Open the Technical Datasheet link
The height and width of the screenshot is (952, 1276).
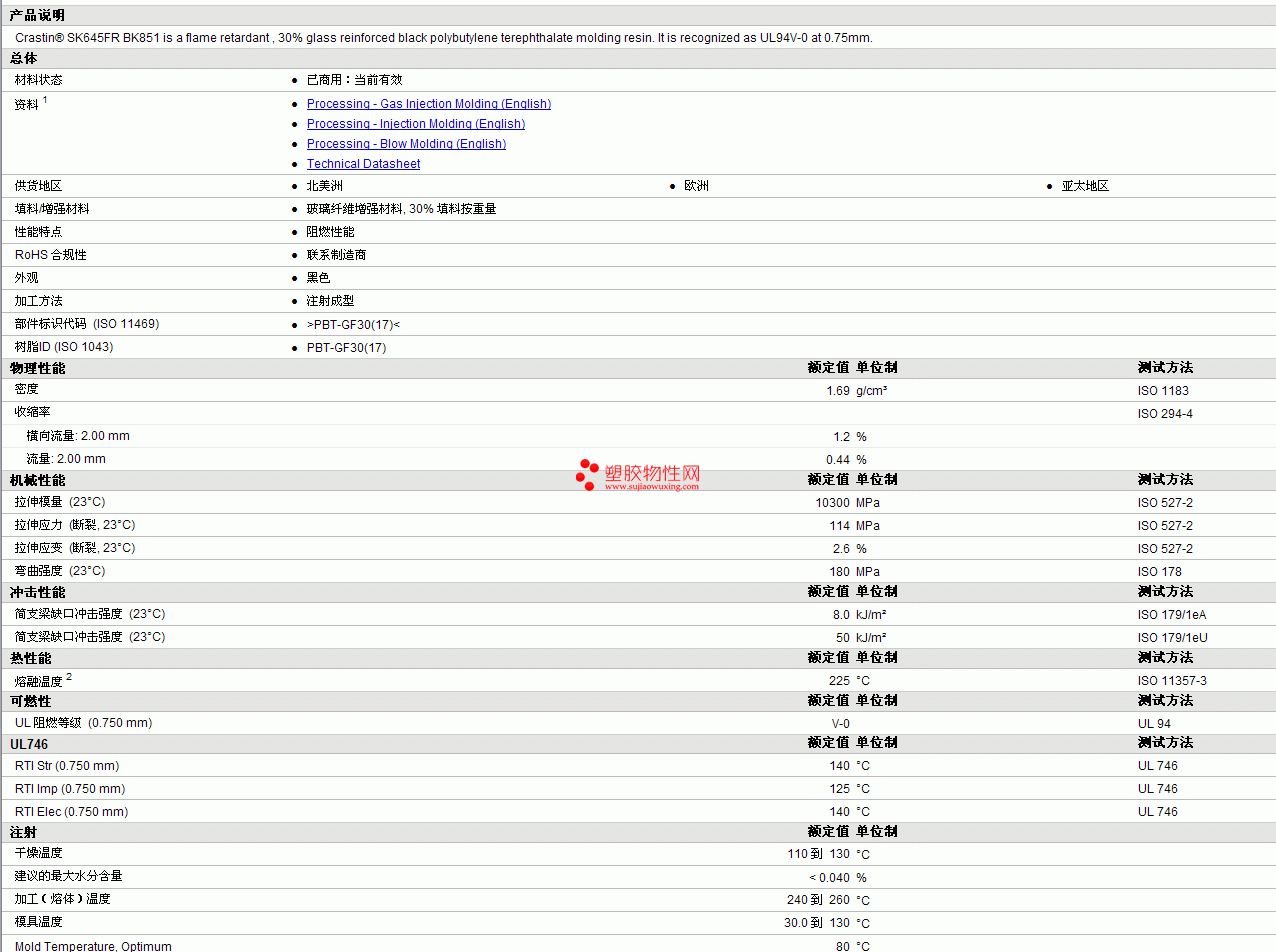pyautogui.click(x=364, y=164)
